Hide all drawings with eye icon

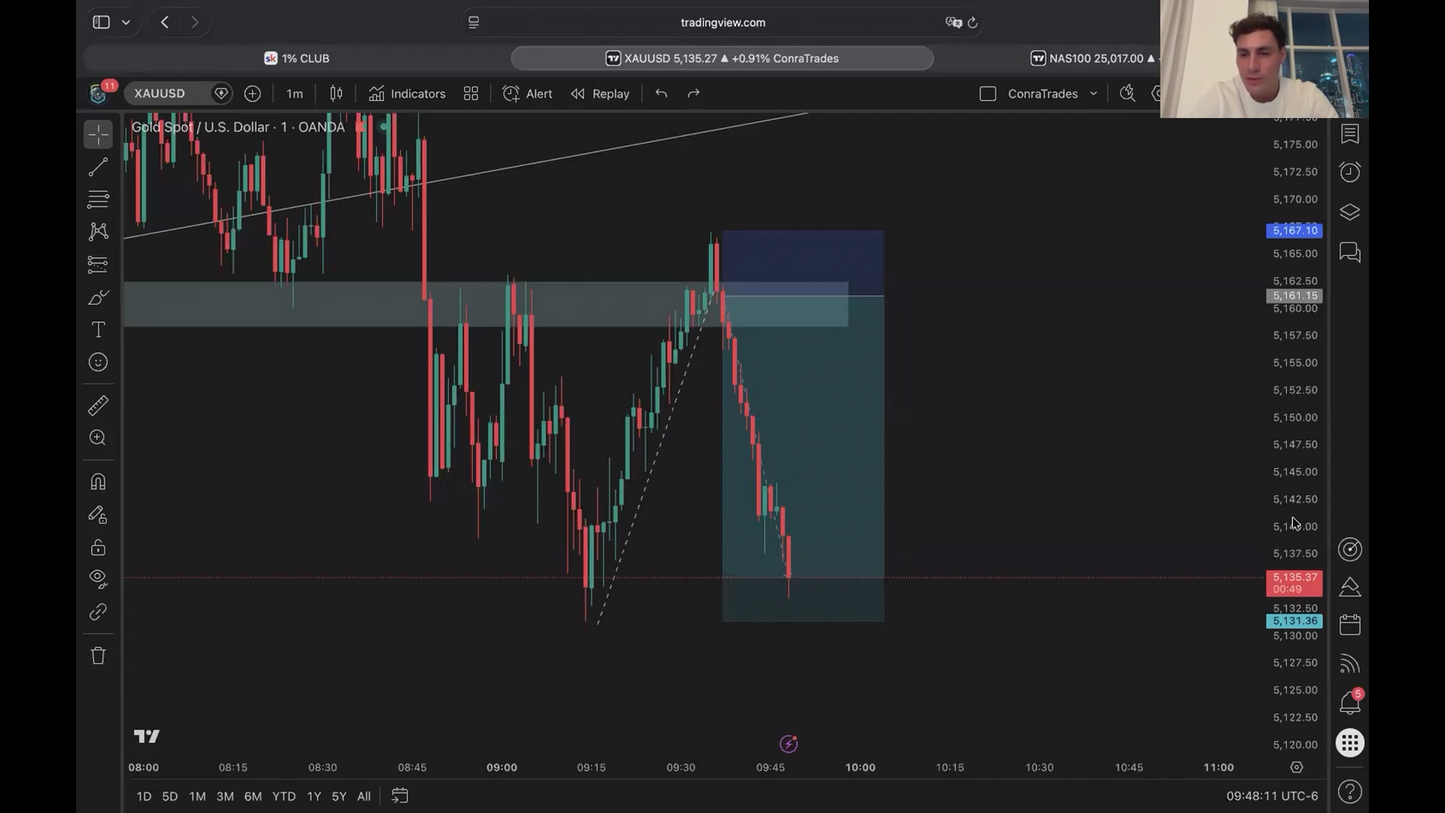coord(98,578)
